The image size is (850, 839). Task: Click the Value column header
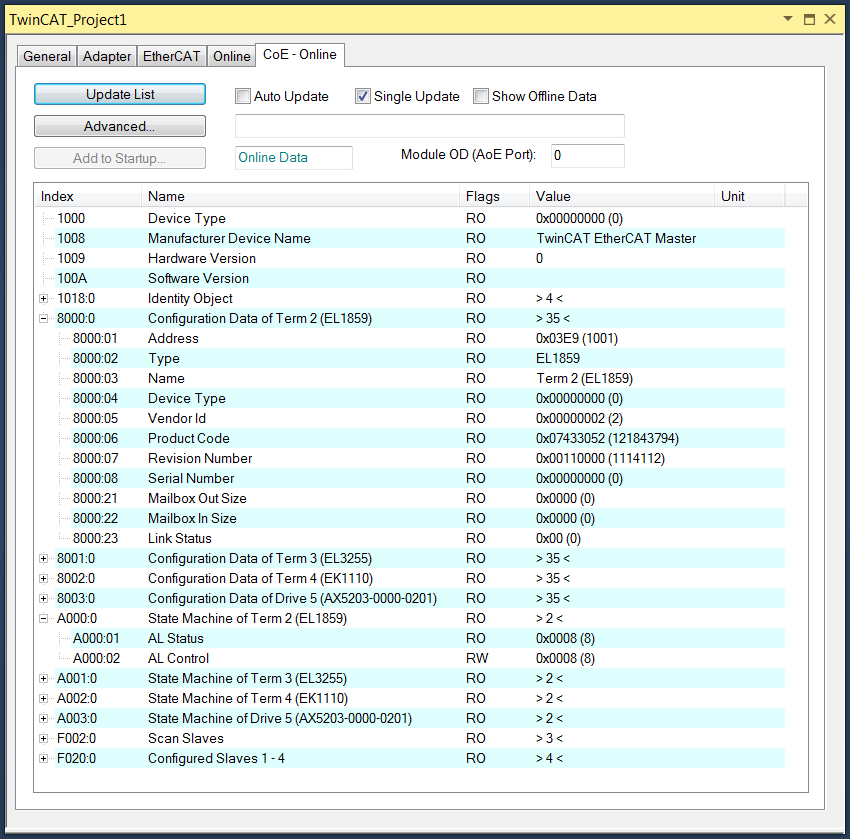622,196
